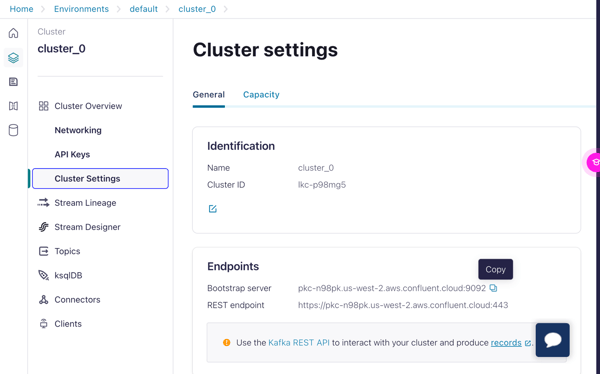Open Stream Lineage page
Viewport: 600px width, 374px height.
pyautogui.click(x=85, y=203)
